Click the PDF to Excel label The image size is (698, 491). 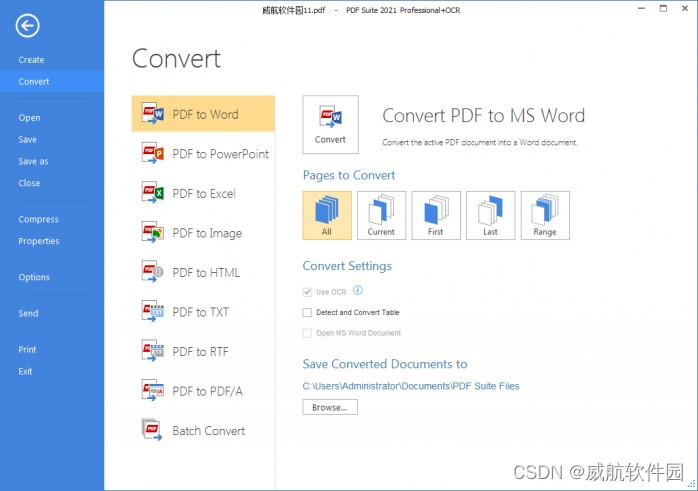[204, 194]
